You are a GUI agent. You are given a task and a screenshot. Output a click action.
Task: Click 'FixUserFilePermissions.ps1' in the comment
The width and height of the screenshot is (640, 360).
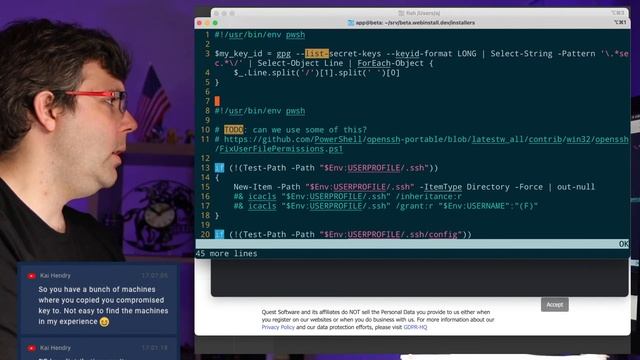(281, 149)
